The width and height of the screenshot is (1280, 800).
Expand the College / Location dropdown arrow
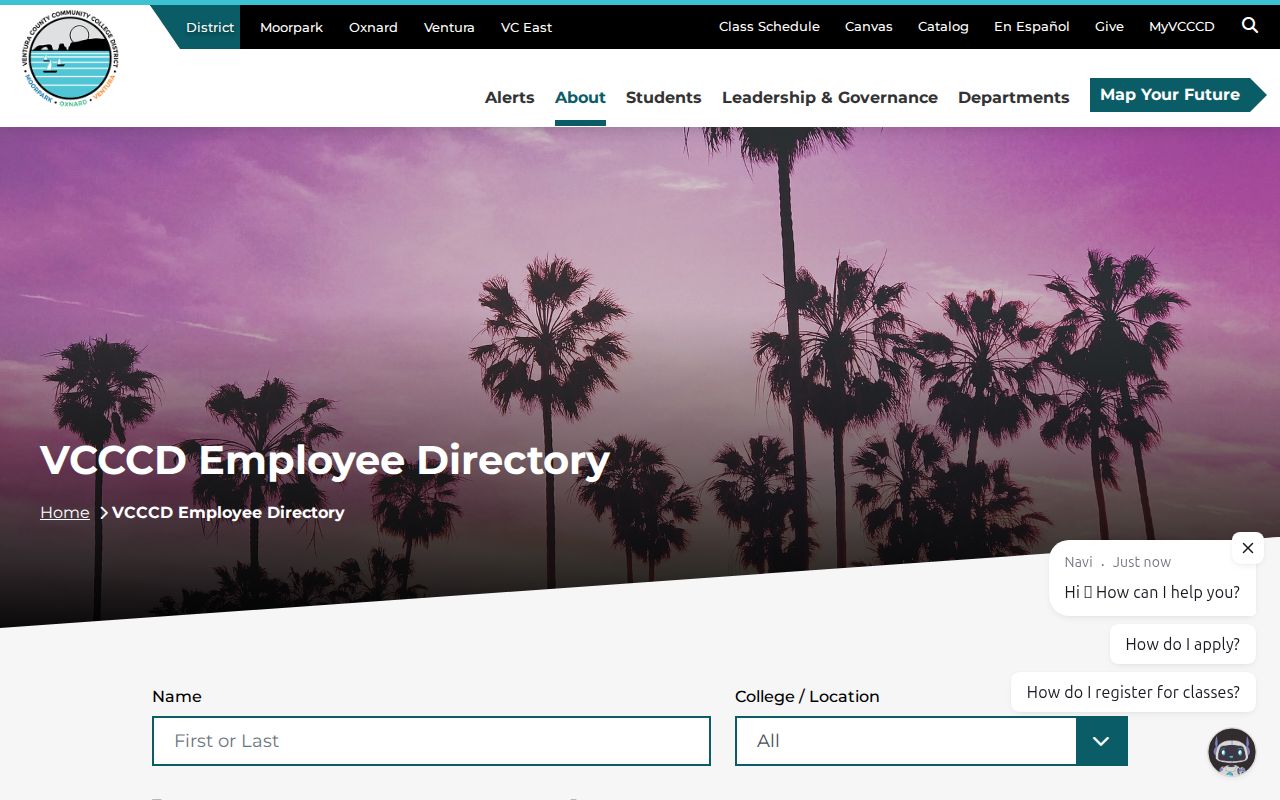coord(1102,741)
